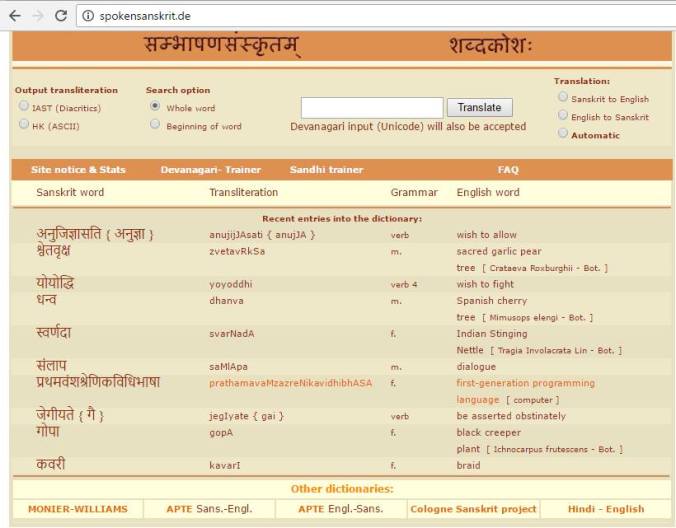
Task: Click the spokensanskrit.de address bar URL
Action: (144, 16)
